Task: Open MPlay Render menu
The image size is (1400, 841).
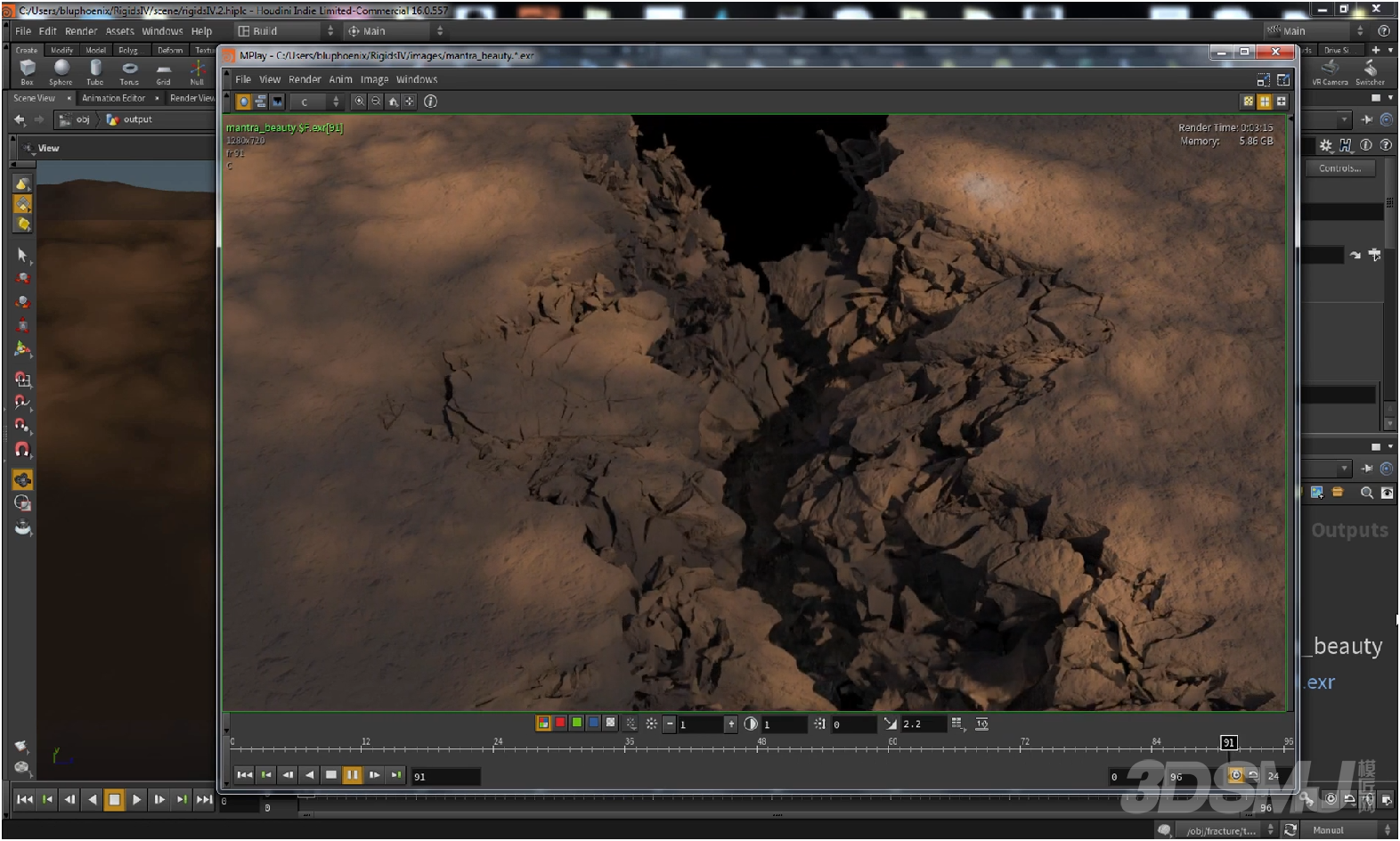Action: click(305, 79)
